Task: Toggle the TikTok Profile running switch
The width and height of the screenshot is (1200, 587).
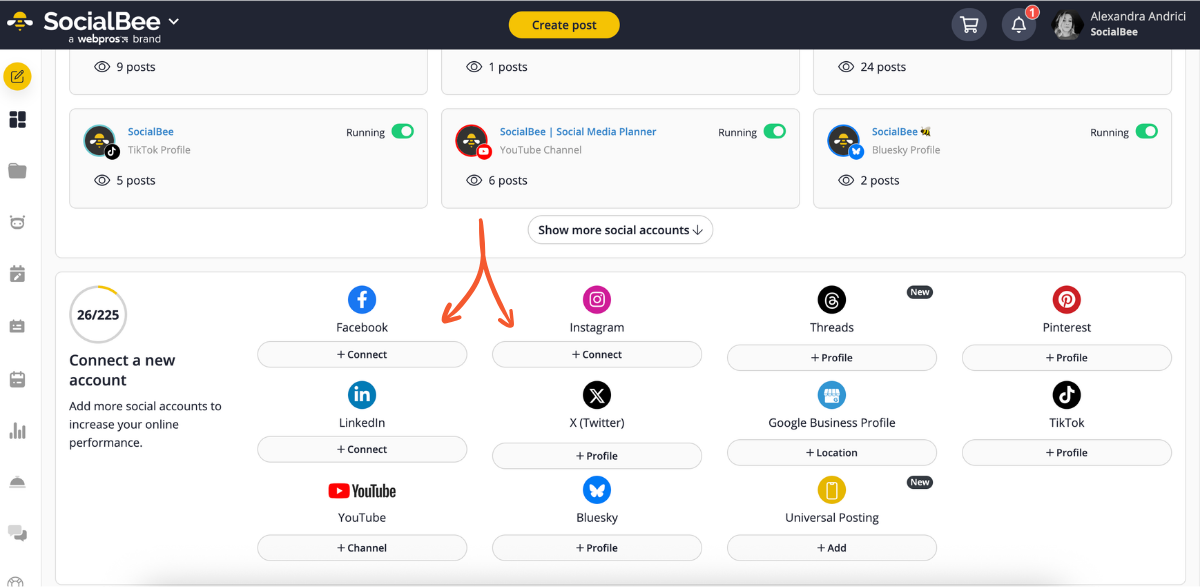Action: click(402, 132)
